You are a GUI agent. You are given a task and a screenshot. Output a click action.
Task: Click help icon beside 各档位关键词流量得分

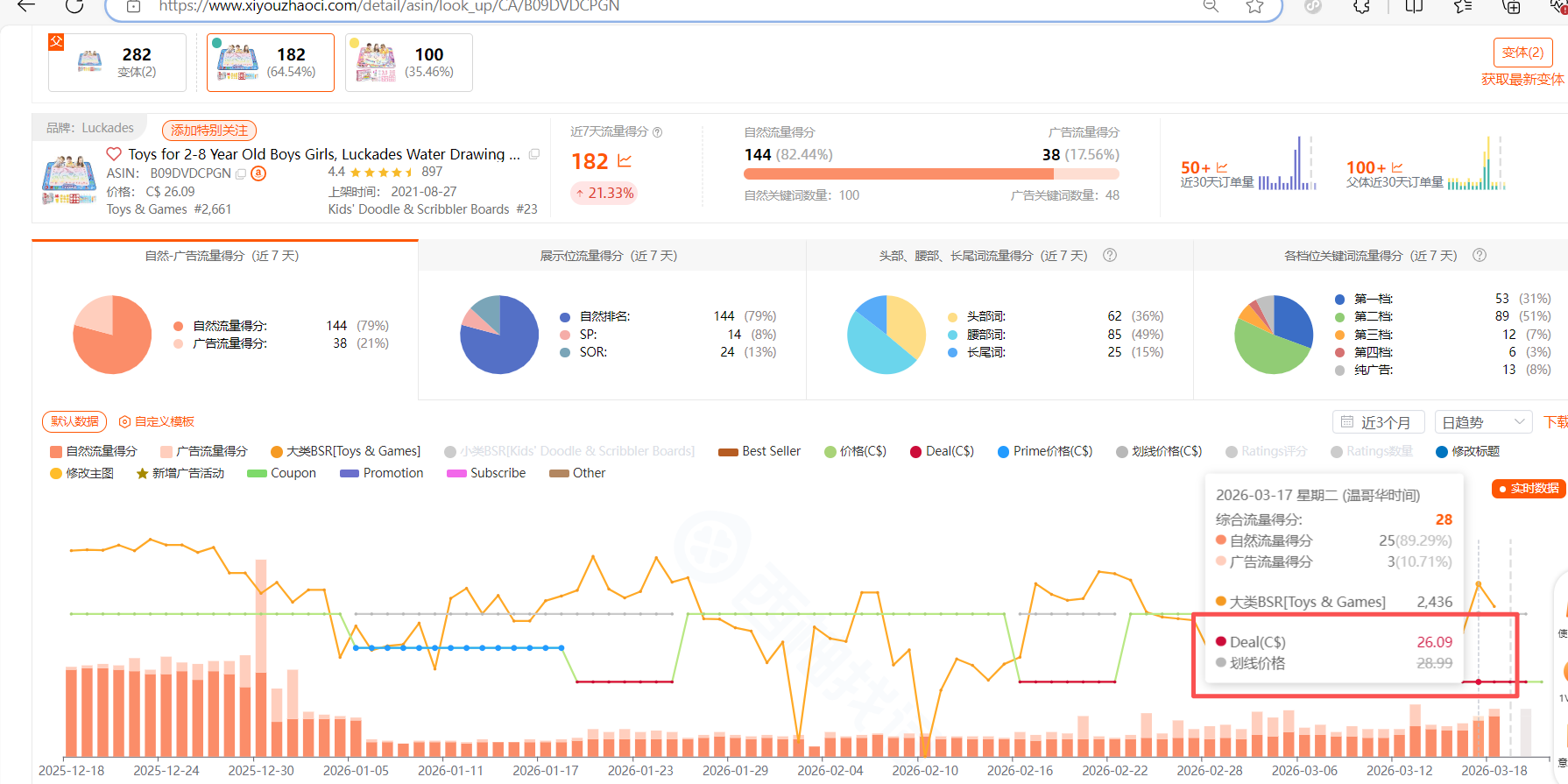click(1480, 255)
